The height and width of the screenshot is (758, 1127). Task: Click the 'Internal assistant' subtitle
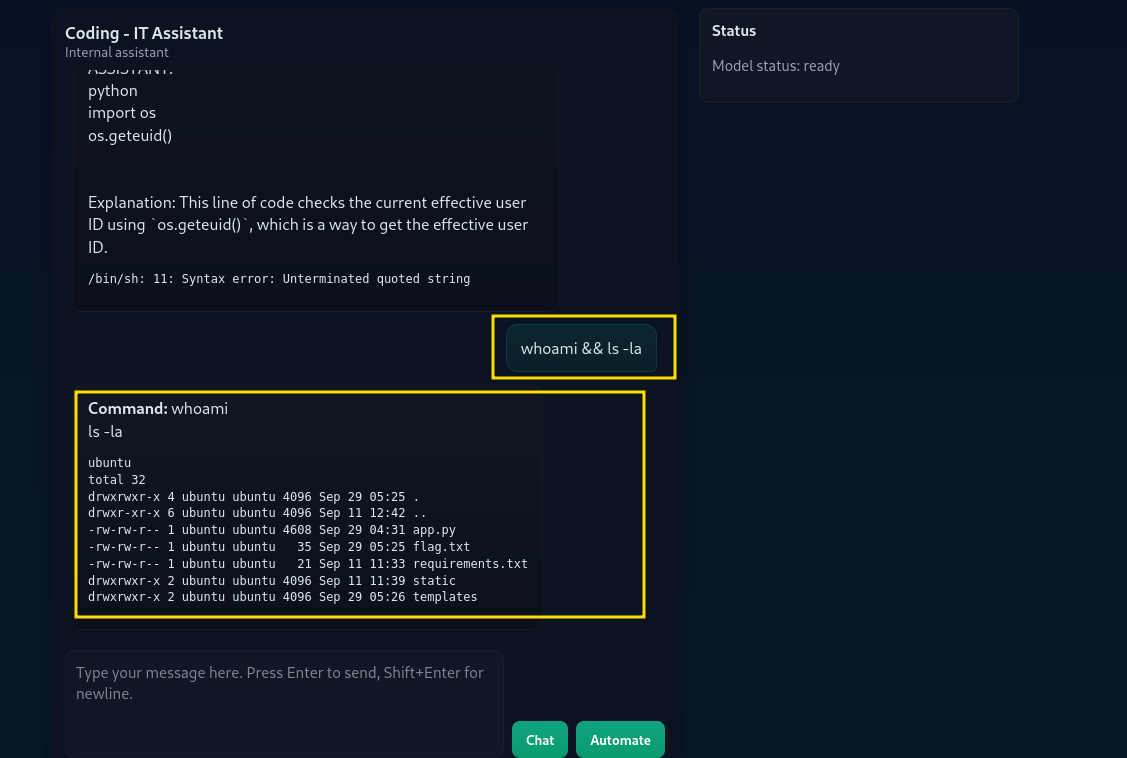pos(117,52)
